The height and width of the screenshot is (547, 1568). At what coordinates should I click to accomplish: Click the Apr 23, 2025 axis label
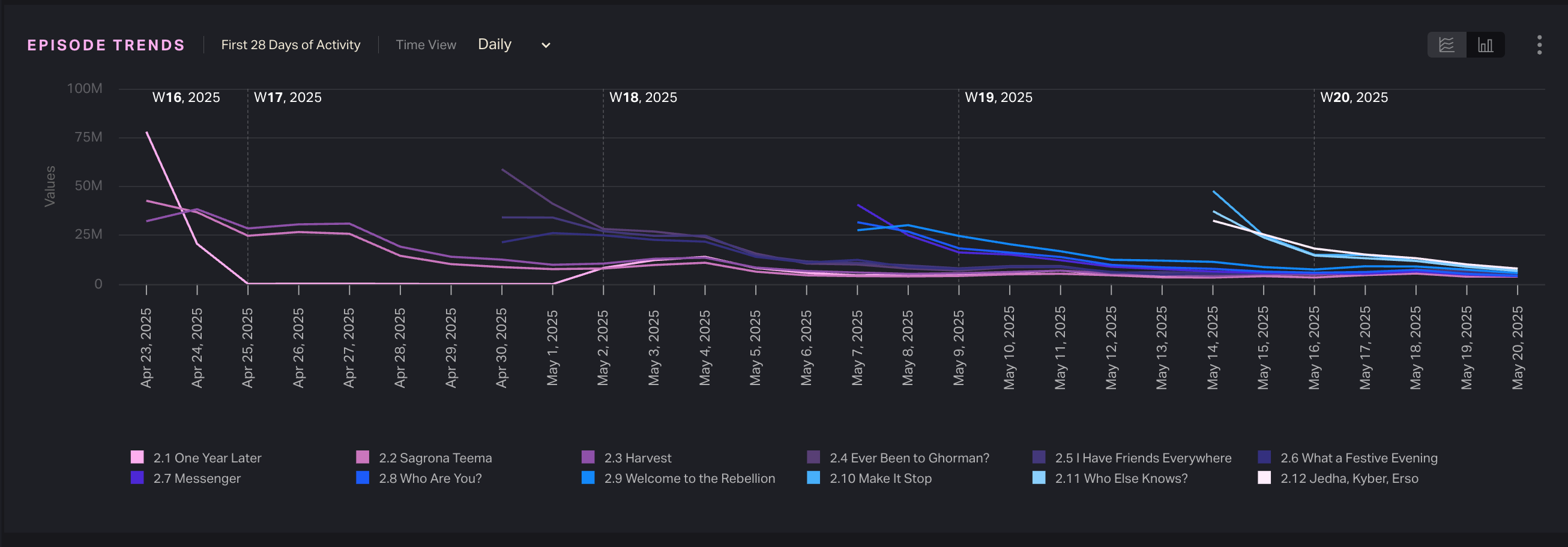146,348
